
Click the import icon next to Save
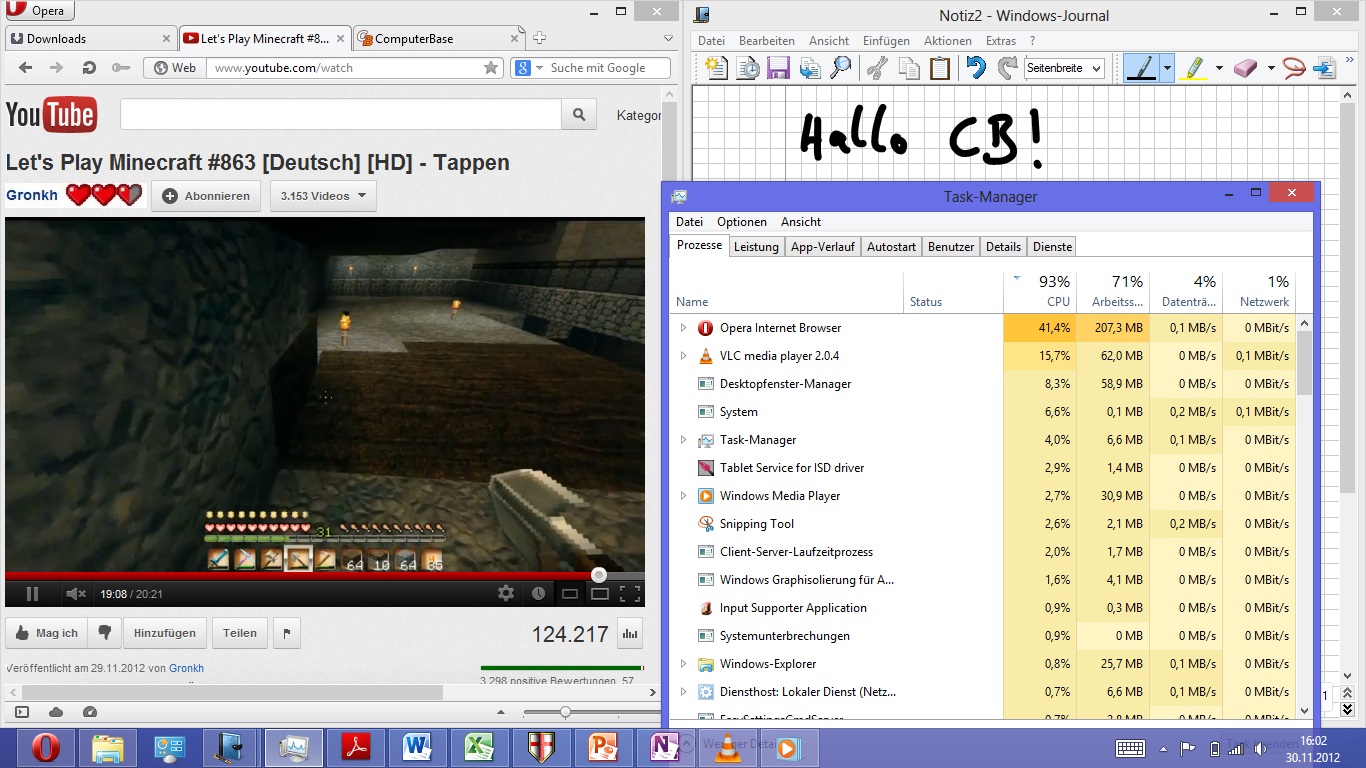(810, 68)
